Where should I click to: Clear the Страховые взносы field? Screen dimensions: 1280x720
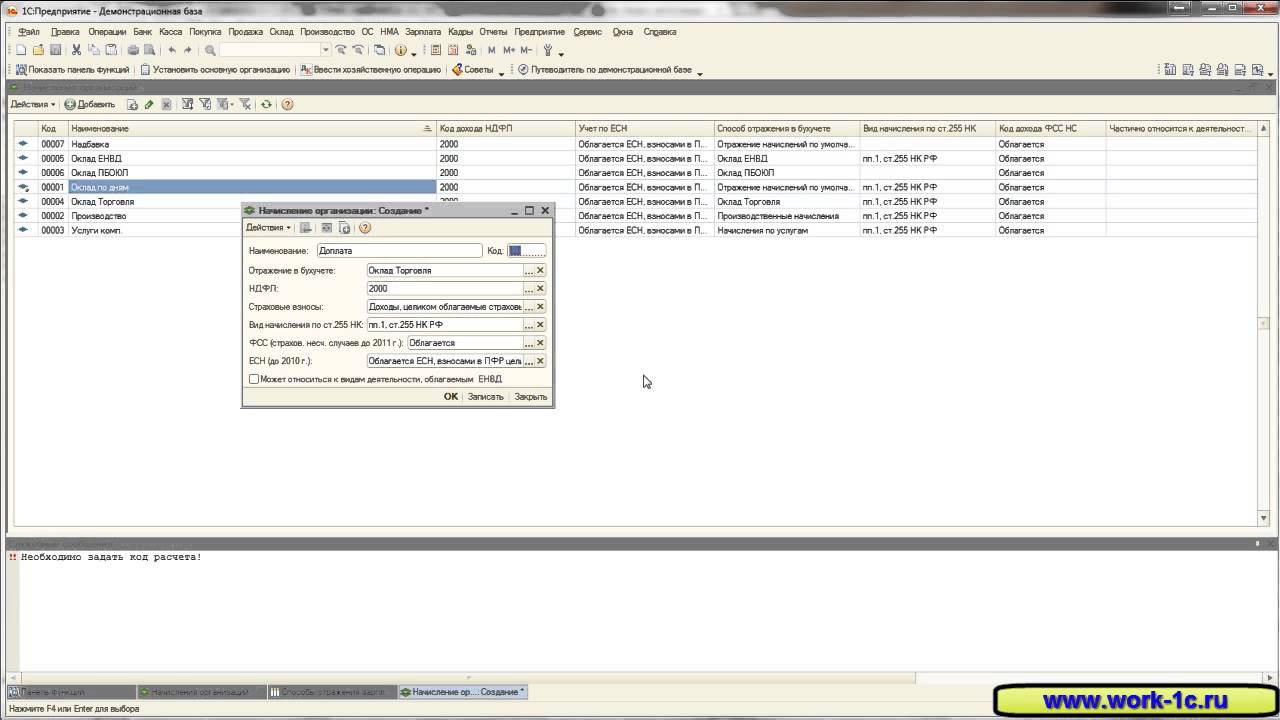click(540, 306)
